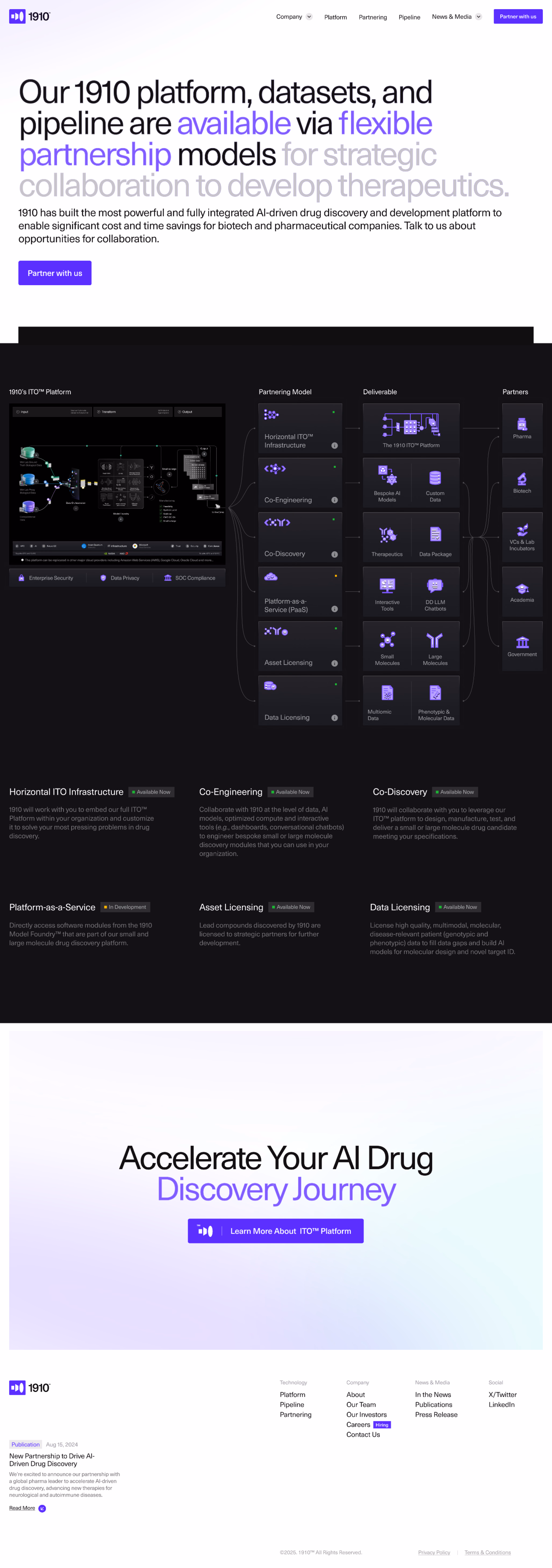This screenshot has height=1568, width=552.
Task: Select The 1910 ITO Platform deliverable
Action: [x=411, y=428]
